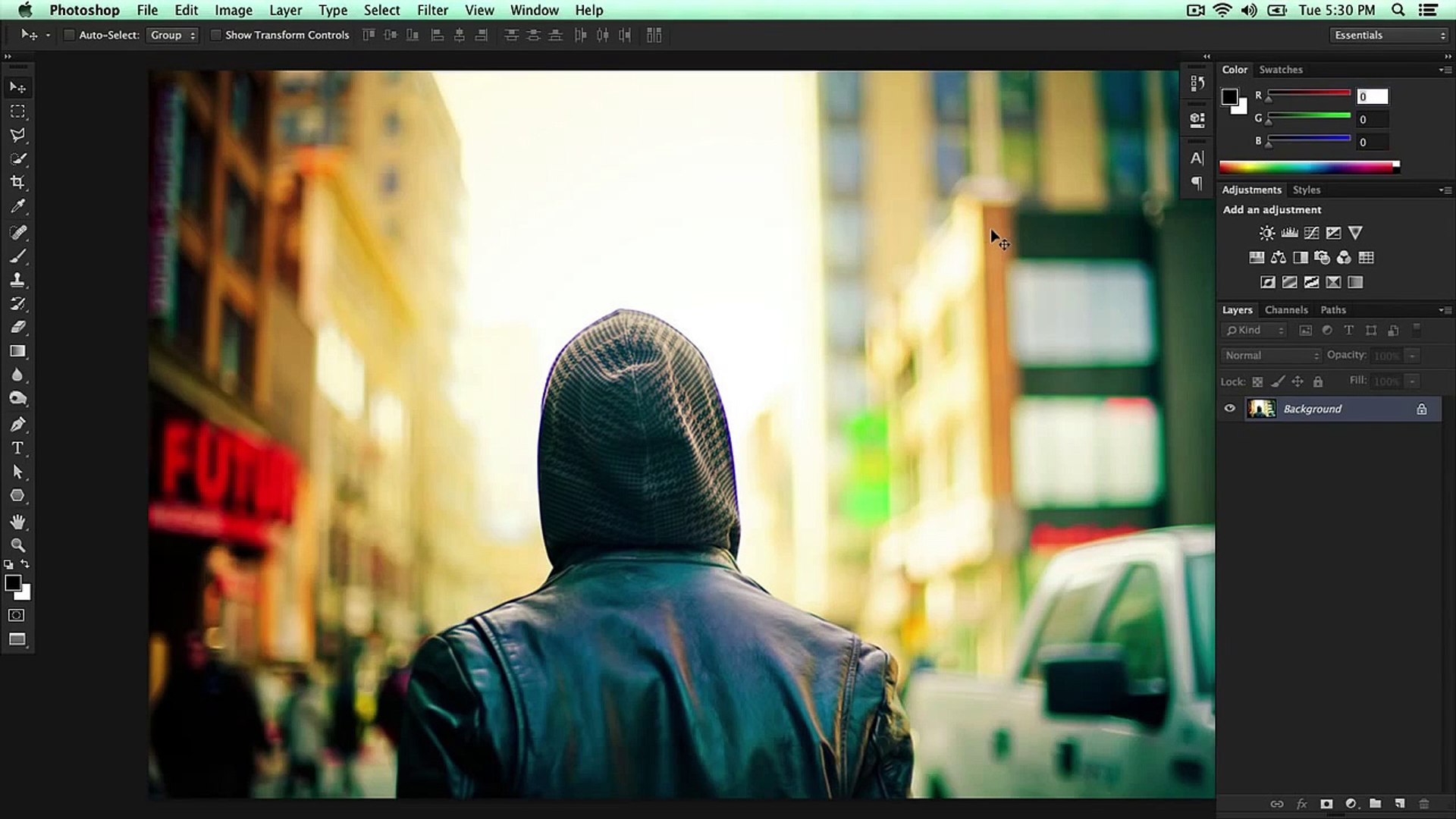
Task: Select the Crop tool
Action: [17, 183]
